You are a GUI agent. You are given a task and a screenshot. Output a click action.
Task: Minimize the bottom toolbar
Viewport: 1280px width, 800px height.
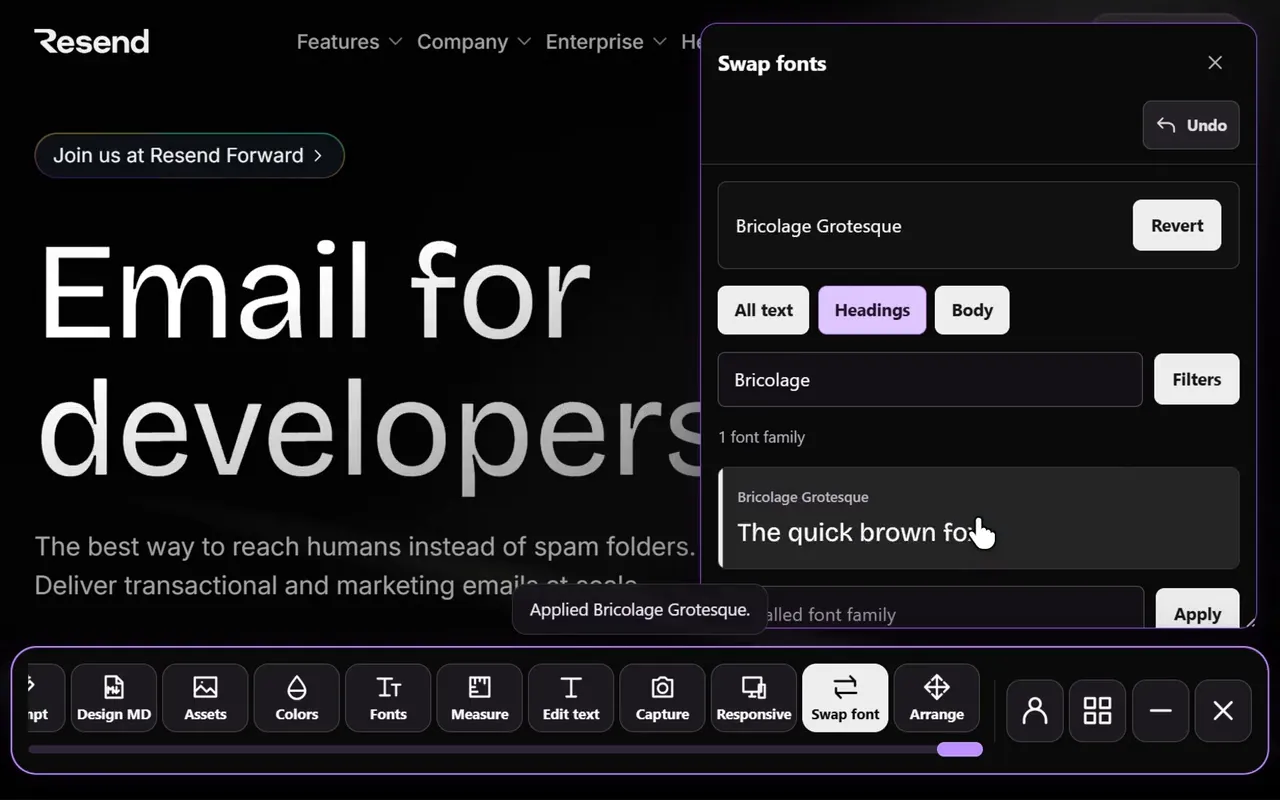(1160, 711)
